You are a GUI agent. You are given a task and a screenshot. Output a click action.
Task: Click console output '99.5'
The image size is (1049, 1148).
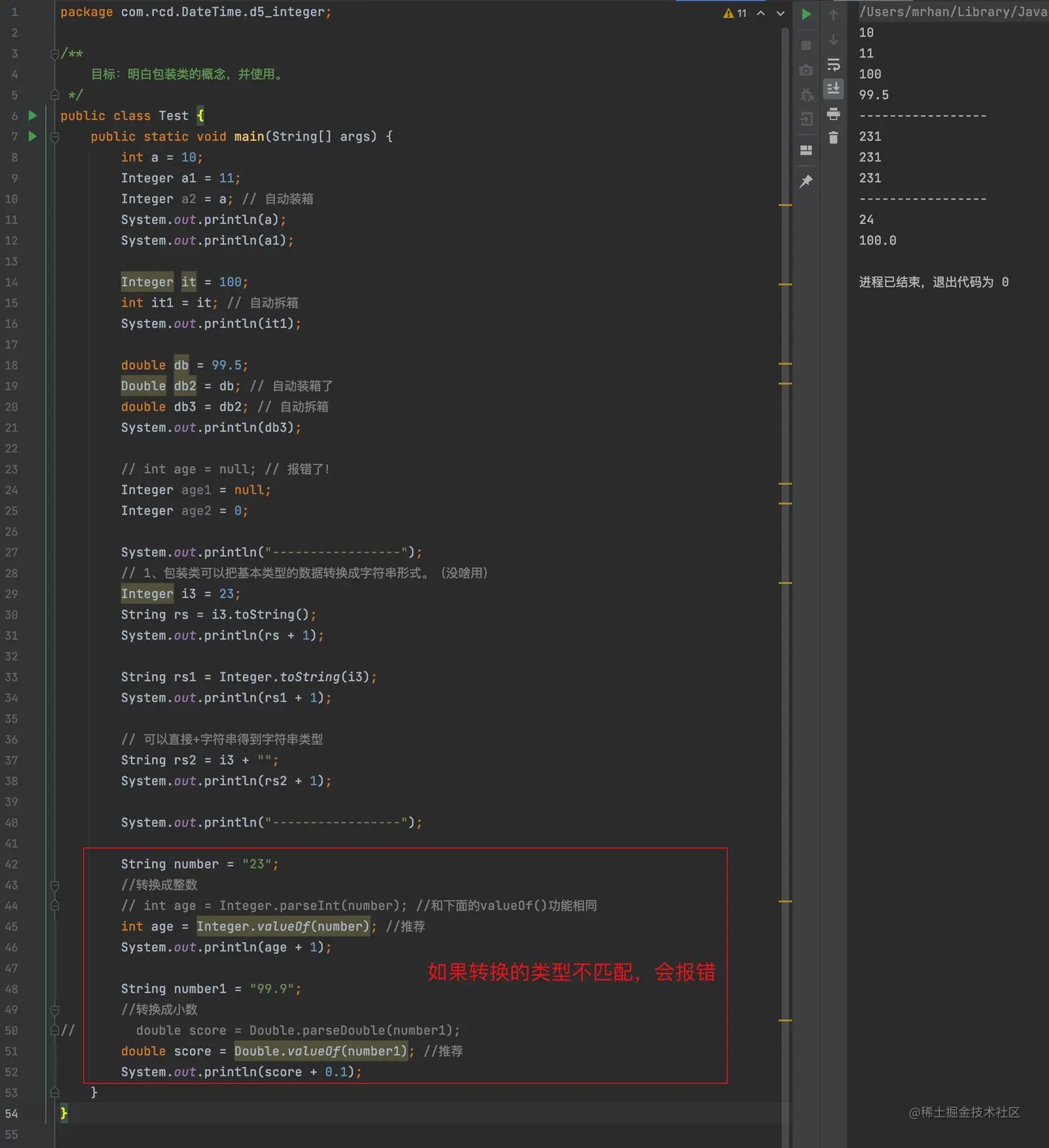coord(873,95)
